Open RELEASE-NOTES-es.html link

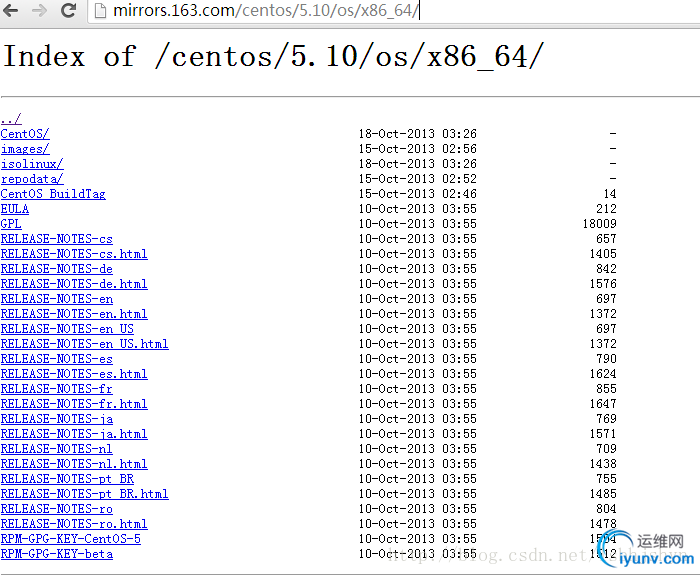(x=74, y=374)
